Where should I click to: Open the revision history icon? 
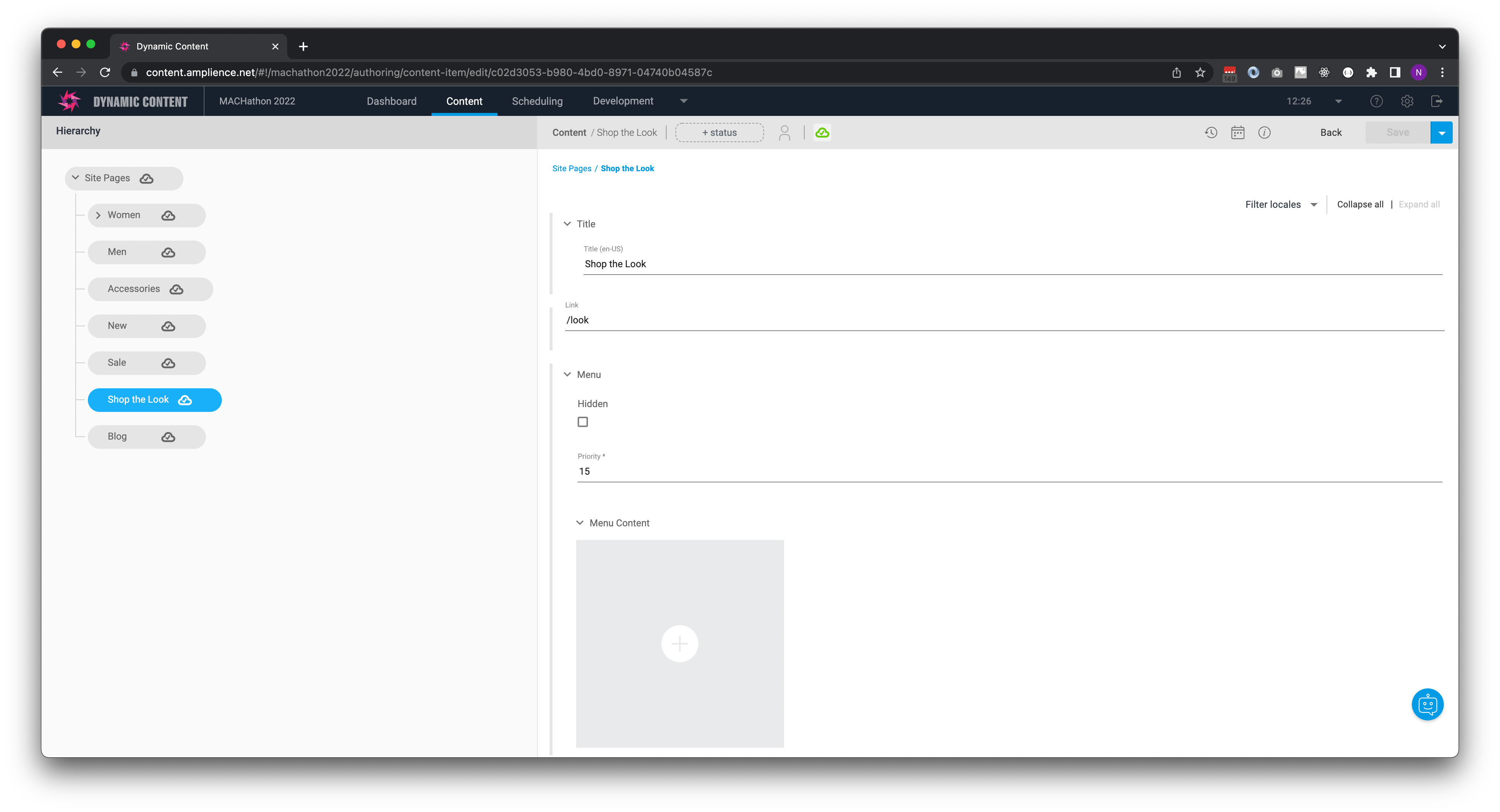pos(1211,132)
